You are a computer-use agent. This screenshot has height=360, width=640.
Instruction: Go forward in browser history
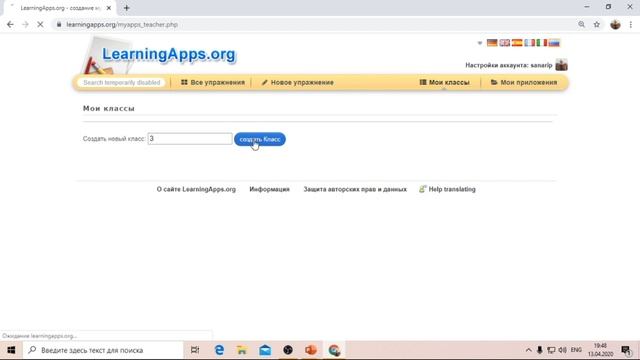pyautogui.click(x=25, y=24)
